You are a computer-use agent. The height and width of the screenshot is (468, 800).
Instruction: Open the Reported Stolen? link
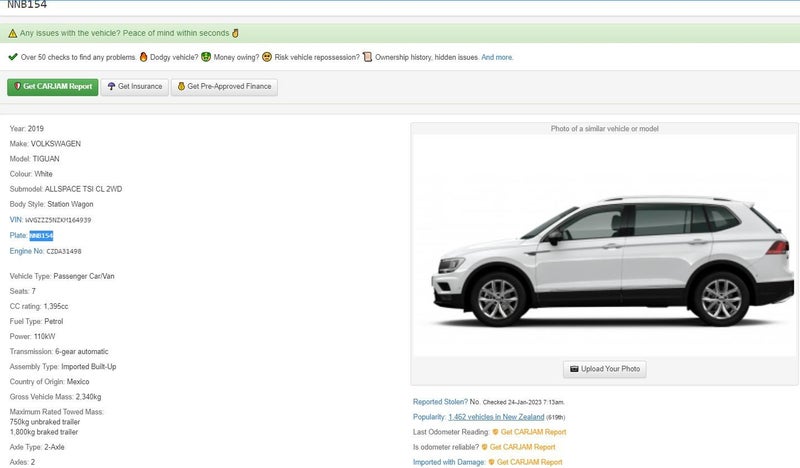[x=440, y=402]
